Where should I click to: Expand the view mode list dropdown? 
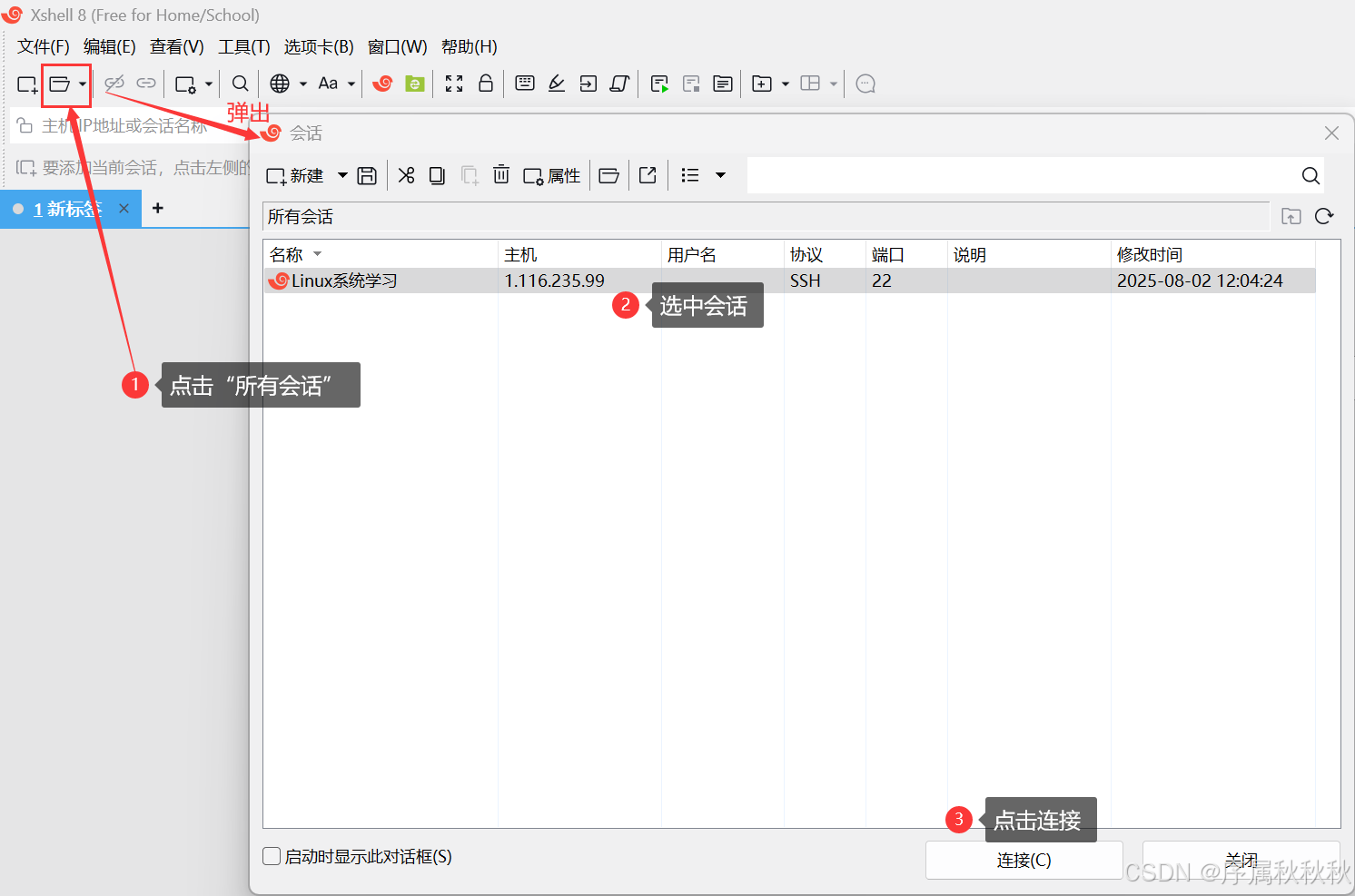click(x=720, y=174)
